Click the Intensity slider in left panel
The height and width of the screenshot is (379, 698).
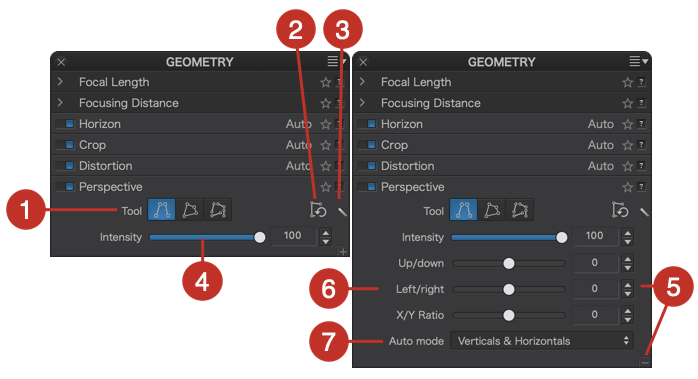207,237
